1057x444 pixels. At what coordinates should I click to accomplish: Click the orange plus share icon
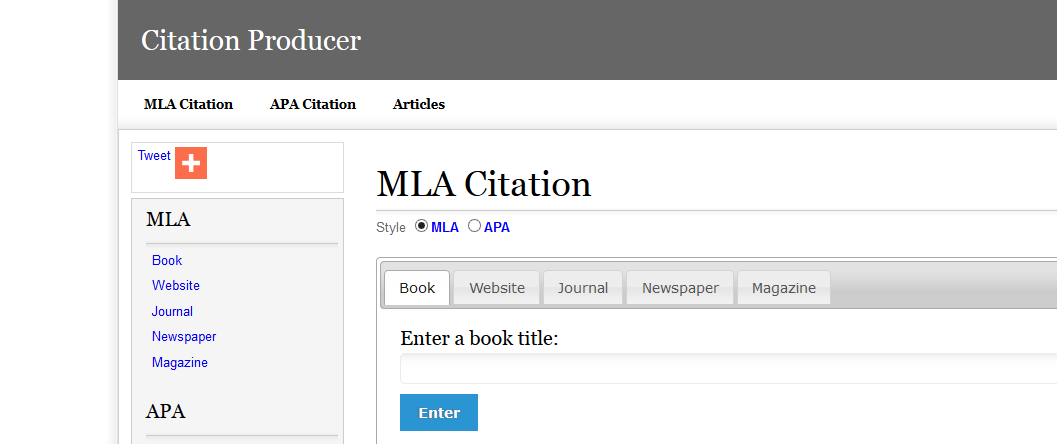point(190,163)
